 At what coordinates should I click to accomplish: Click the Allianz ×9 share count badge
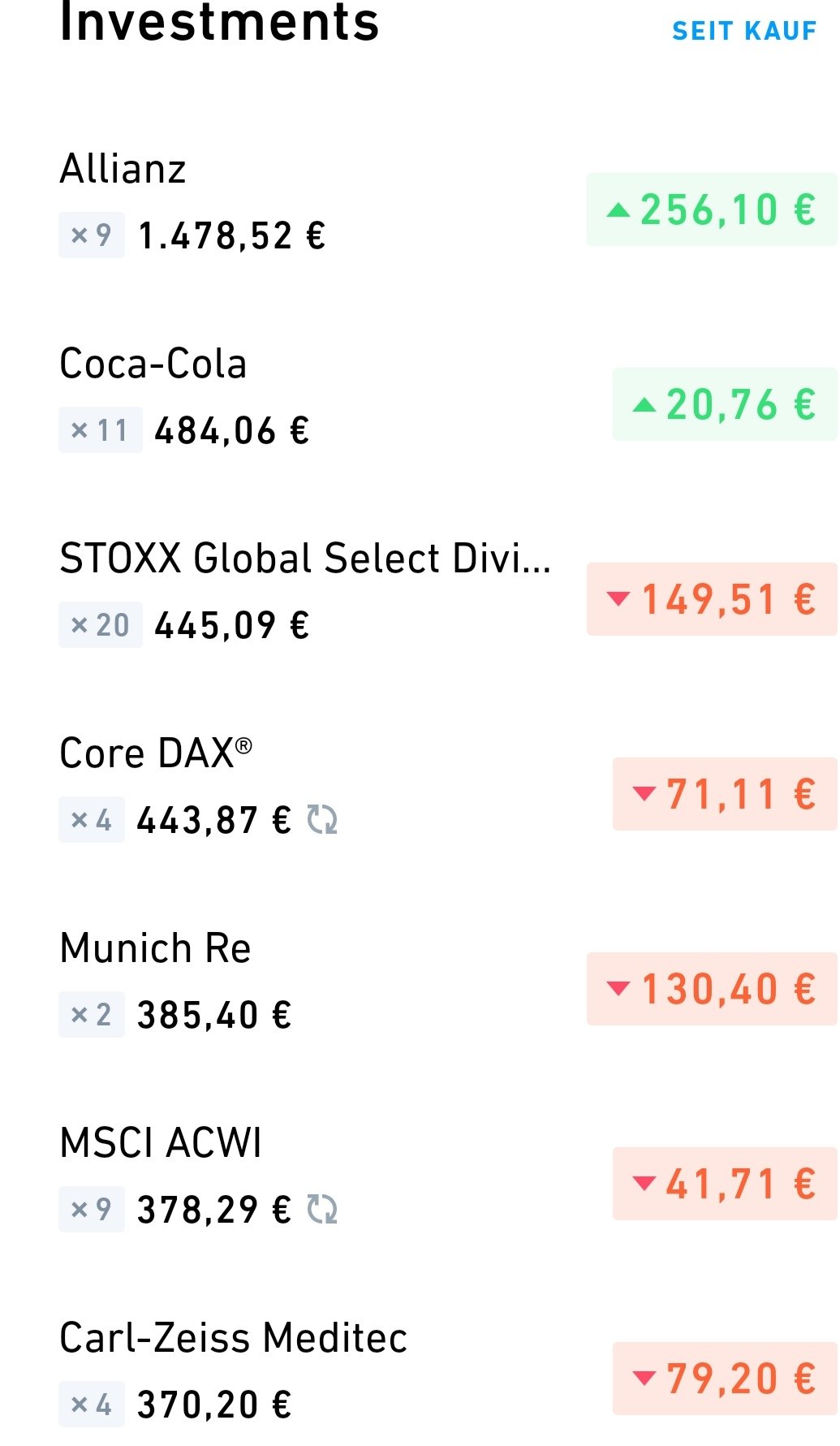tap(92, 235)
